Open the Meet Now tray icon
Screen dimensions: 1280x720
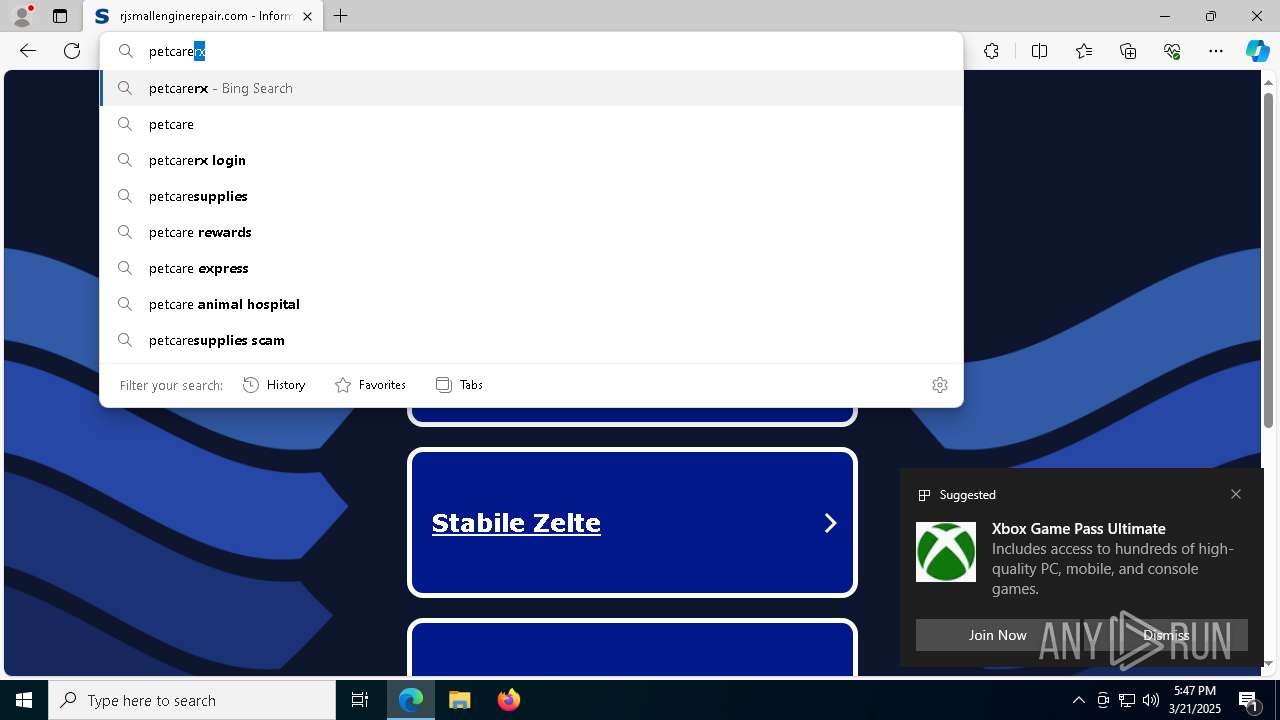pos(1103,700)
